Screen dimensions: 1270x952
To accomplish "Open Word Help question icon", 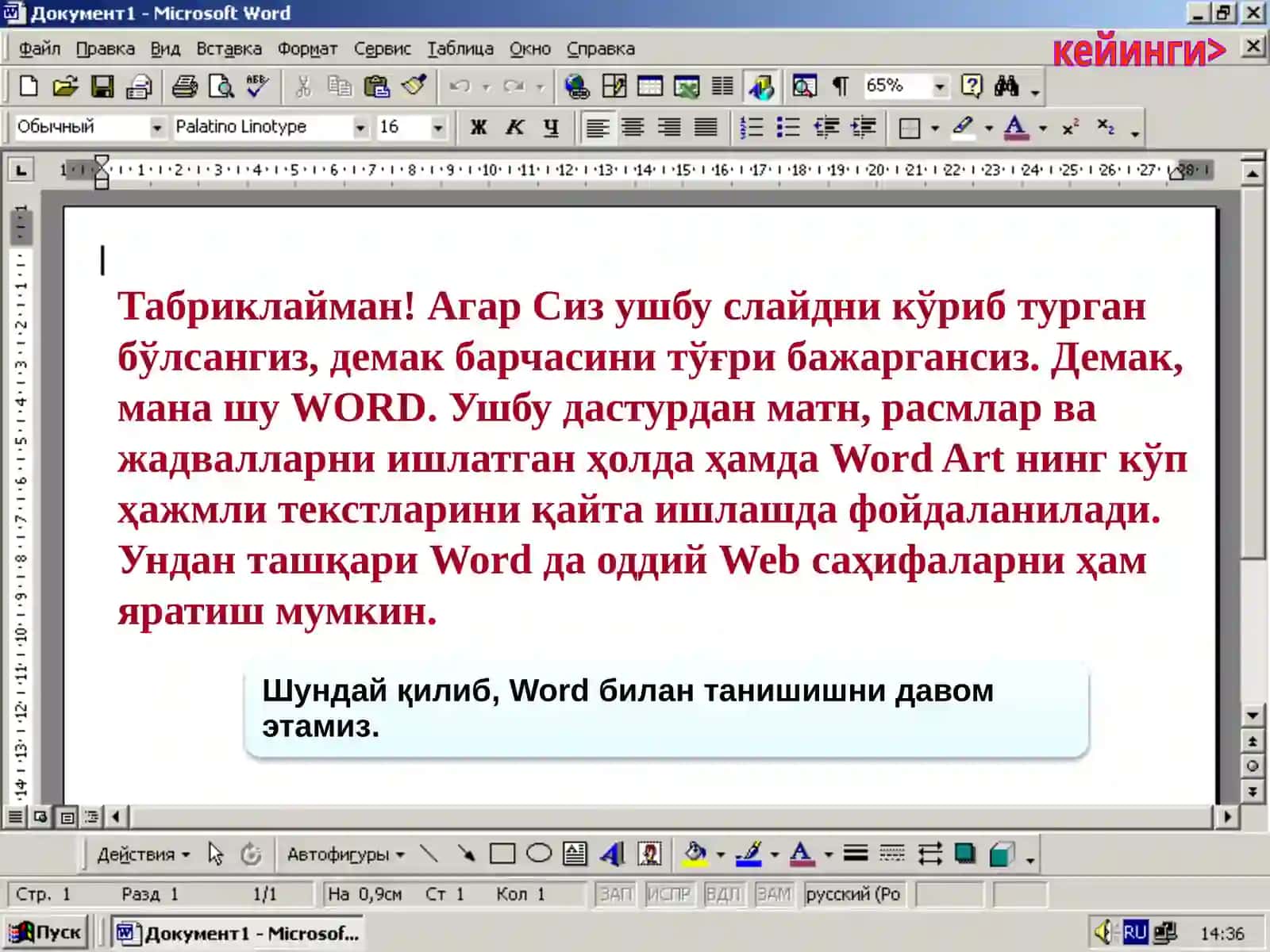I will coord(972,86).
